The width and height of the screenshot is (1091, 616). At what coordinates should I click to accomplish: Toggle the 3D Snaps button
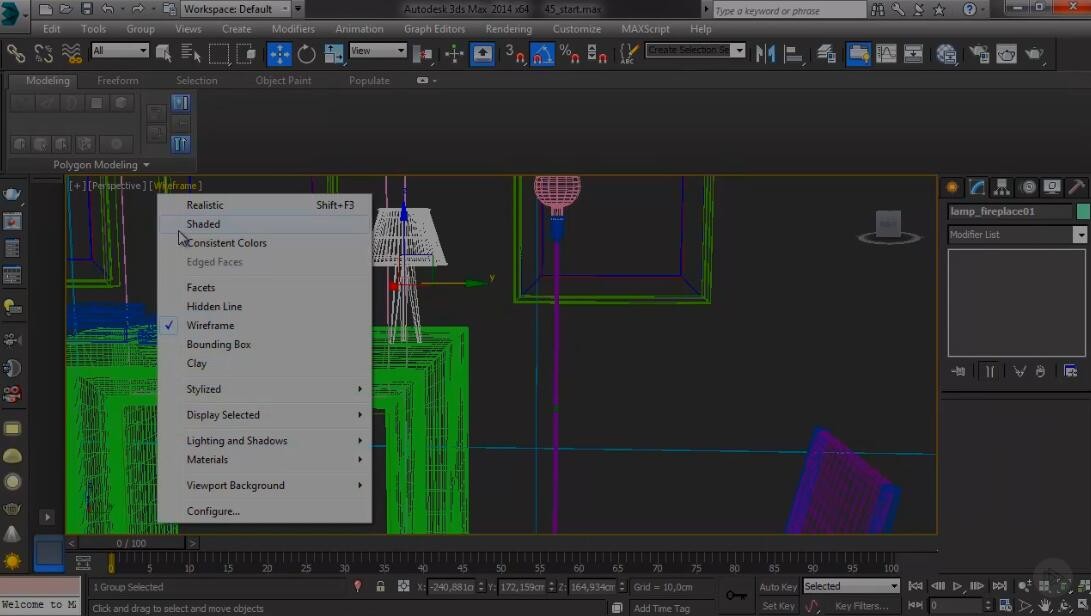click(514, 54)
